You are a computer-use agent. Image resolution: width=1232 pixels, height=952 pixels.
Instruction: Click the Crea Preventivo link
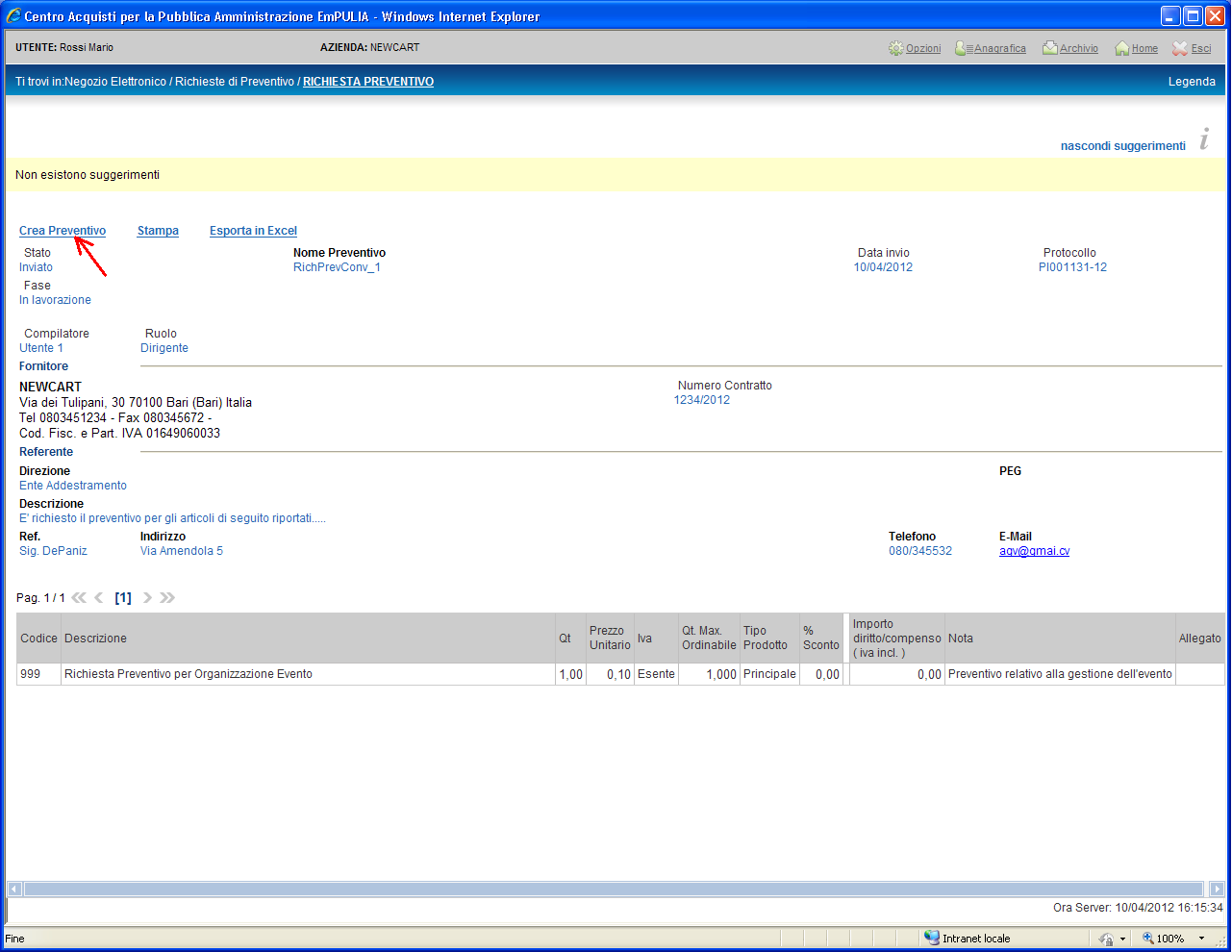tap(63, 231)
